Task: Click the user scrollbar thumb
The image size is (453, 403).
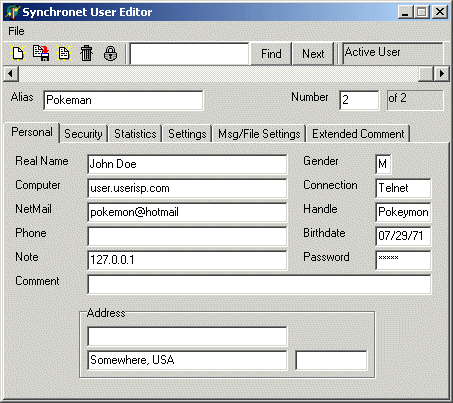Action: point(426,73)
